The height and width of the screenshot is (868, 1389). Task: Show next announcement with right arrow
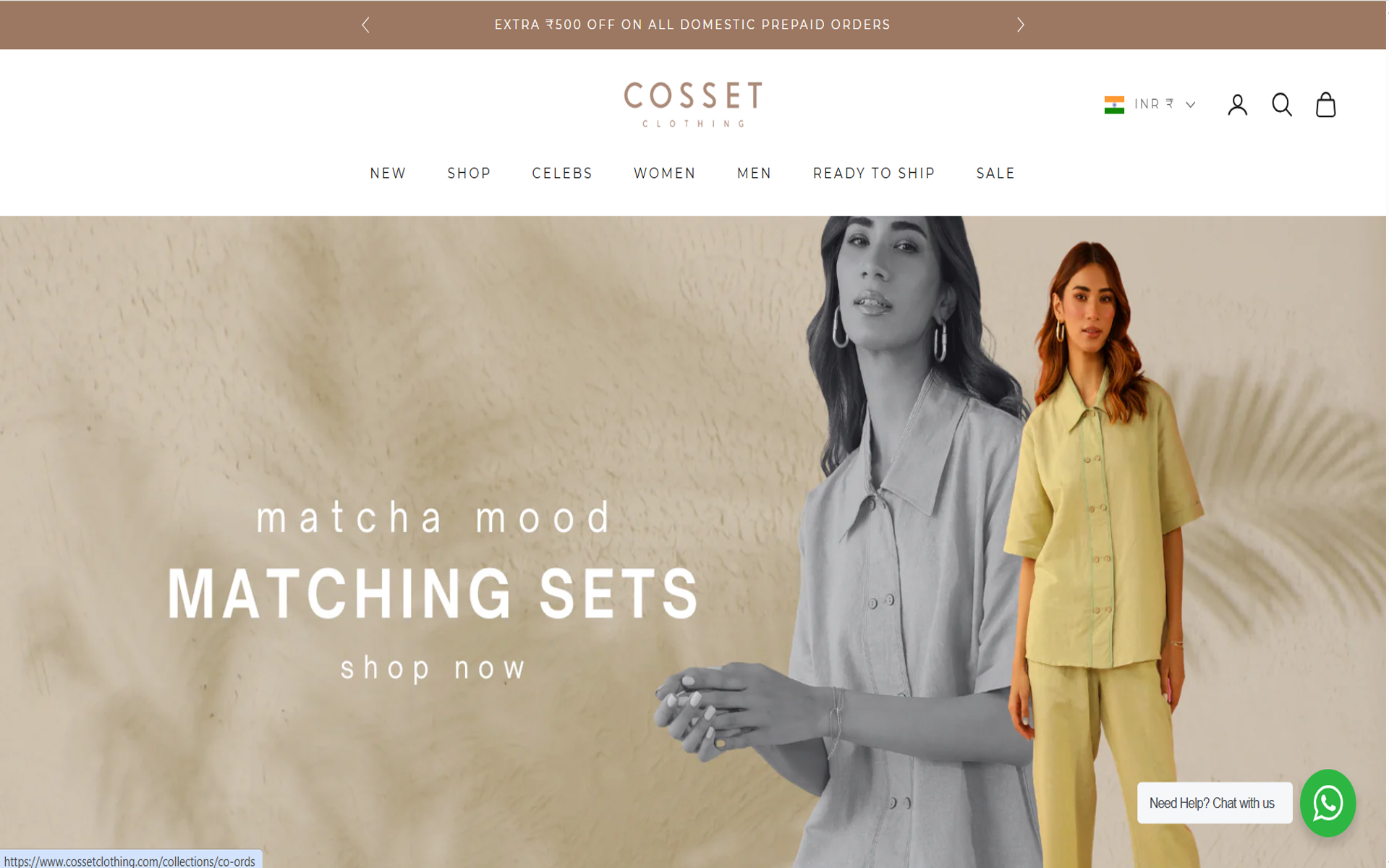[x=1021, y=25]
